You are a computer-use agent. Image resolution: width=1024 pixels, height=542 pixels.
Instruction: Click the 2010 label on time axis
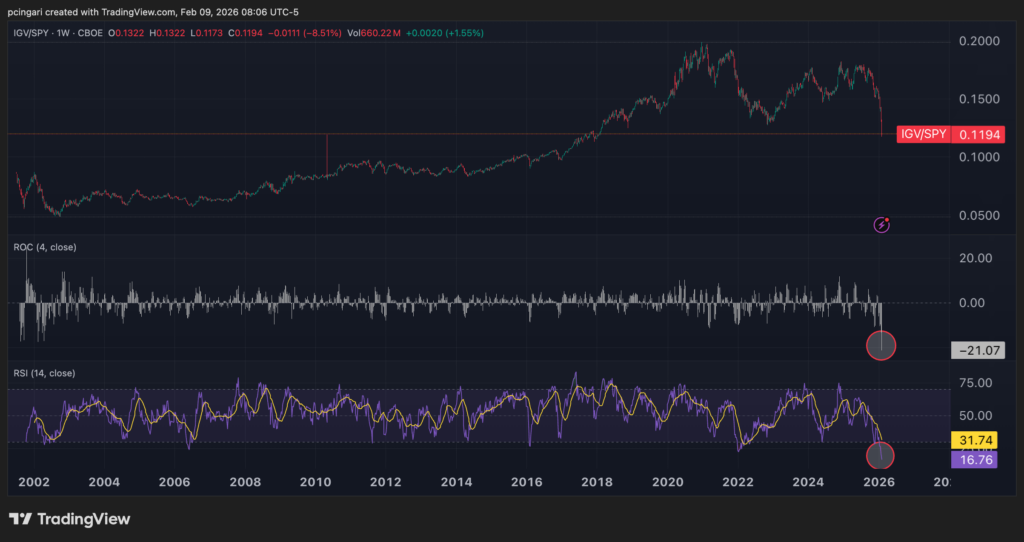coord(315,483)
